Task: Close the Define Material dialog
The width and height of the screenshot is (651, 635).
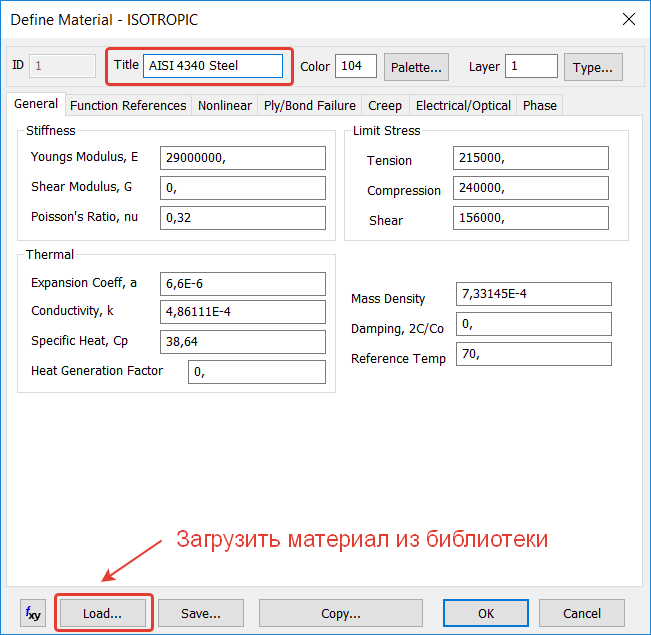Action: [629, 19]
